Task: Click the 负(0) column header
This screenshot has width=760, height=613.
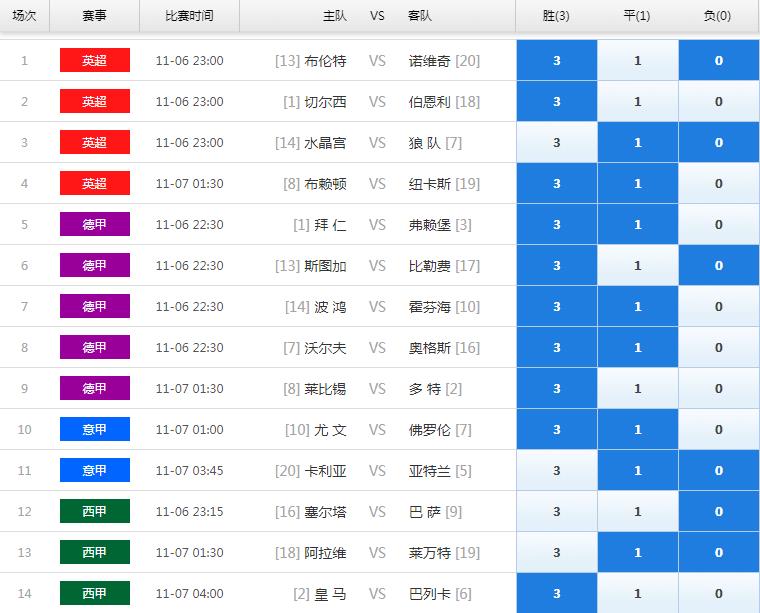Action: click(x=718, y=16)
